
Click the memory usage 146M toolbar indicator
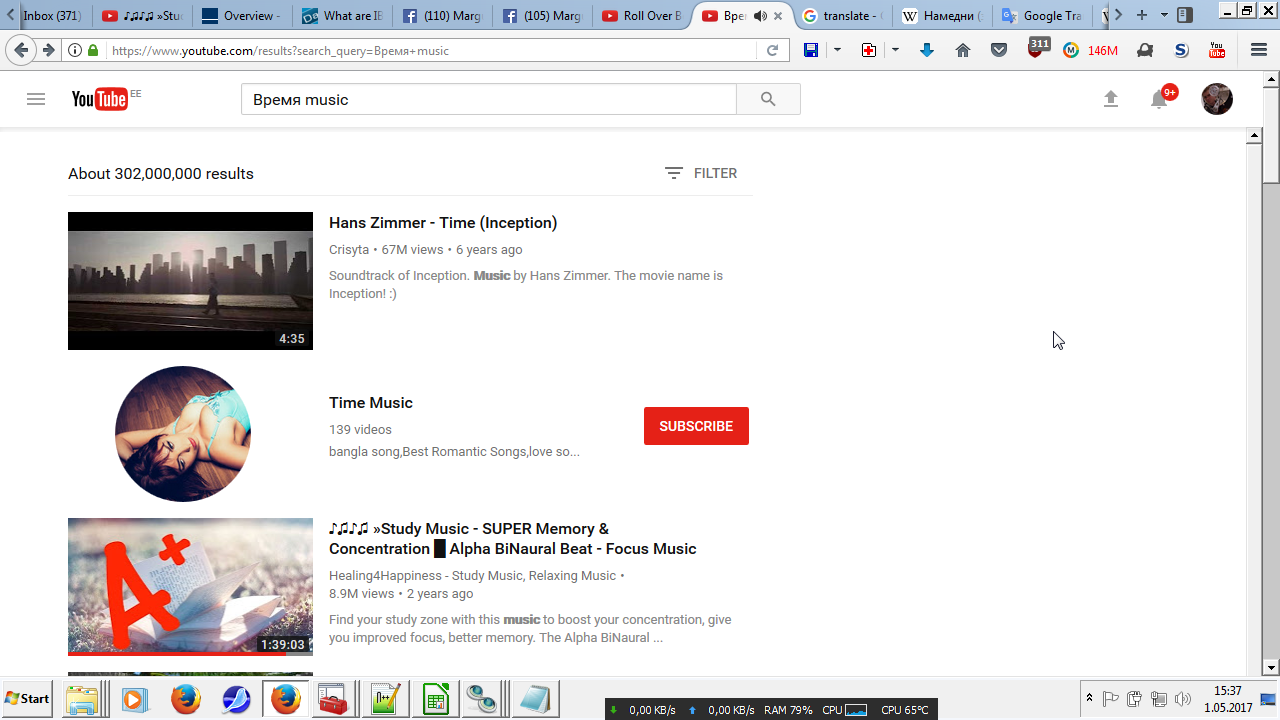point(1090,50)
